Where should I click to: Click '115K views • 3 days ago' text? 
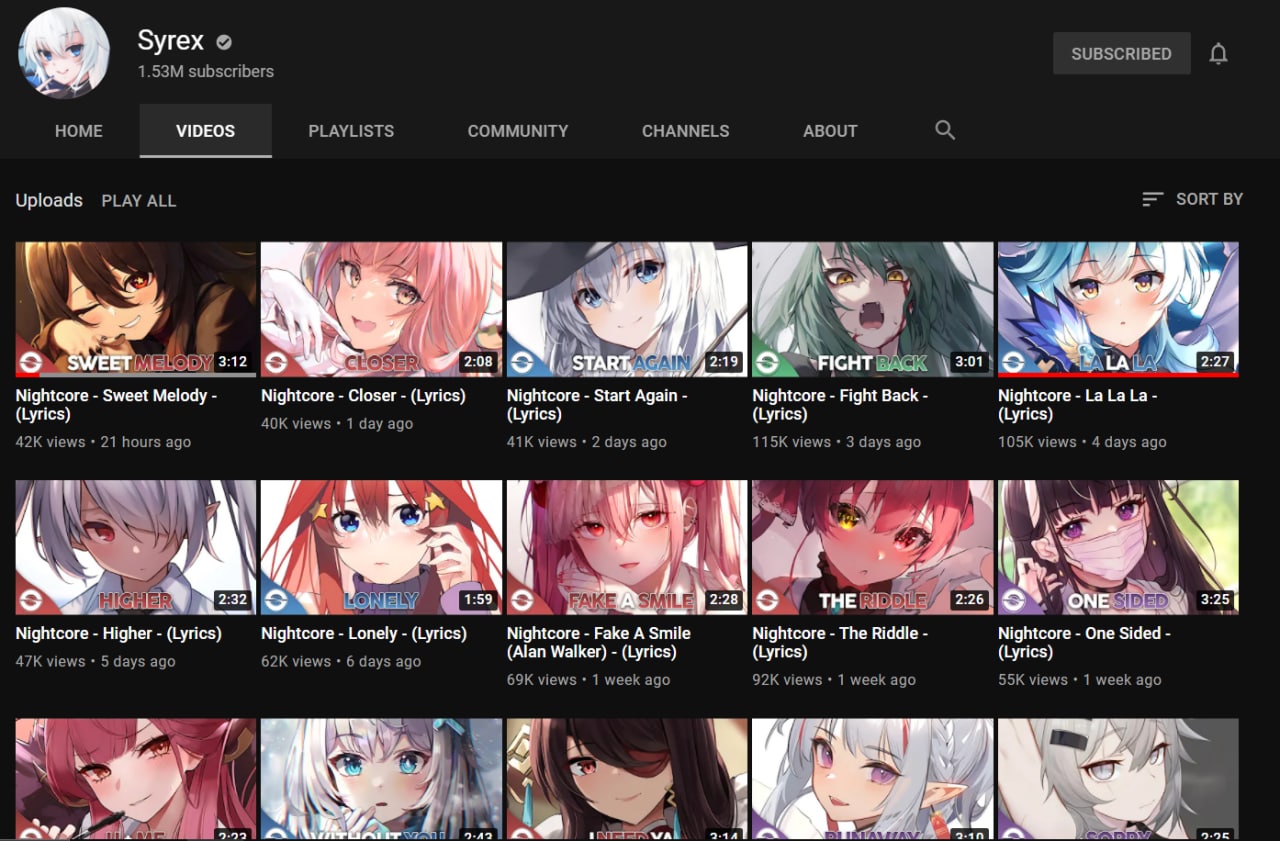click(x=836, y=442)
